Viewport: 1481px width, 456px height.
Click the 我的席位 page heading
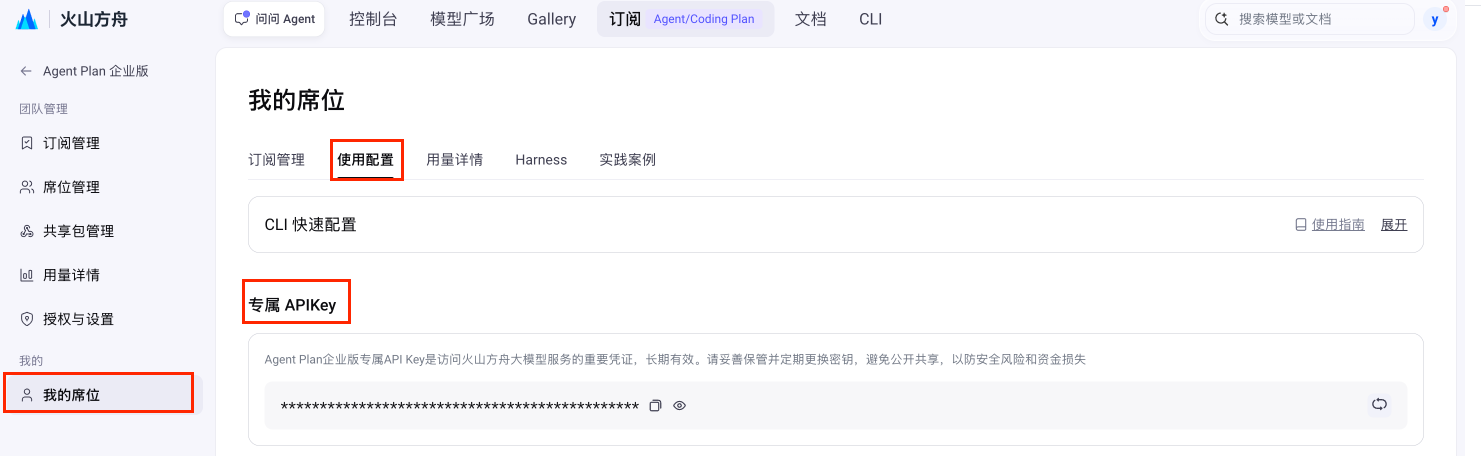(296, 100)
